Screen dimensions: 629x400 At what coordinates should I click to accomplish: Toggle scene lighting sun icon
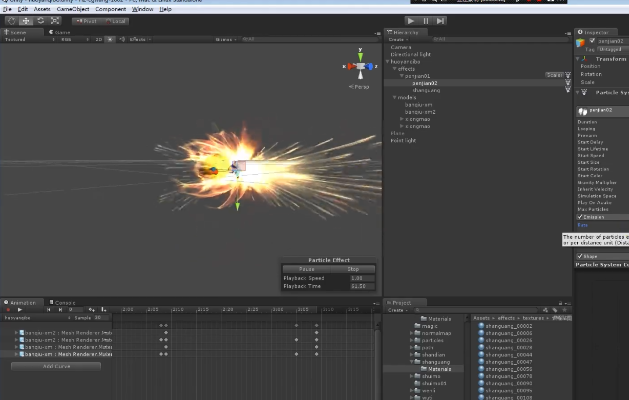(110, 39)
